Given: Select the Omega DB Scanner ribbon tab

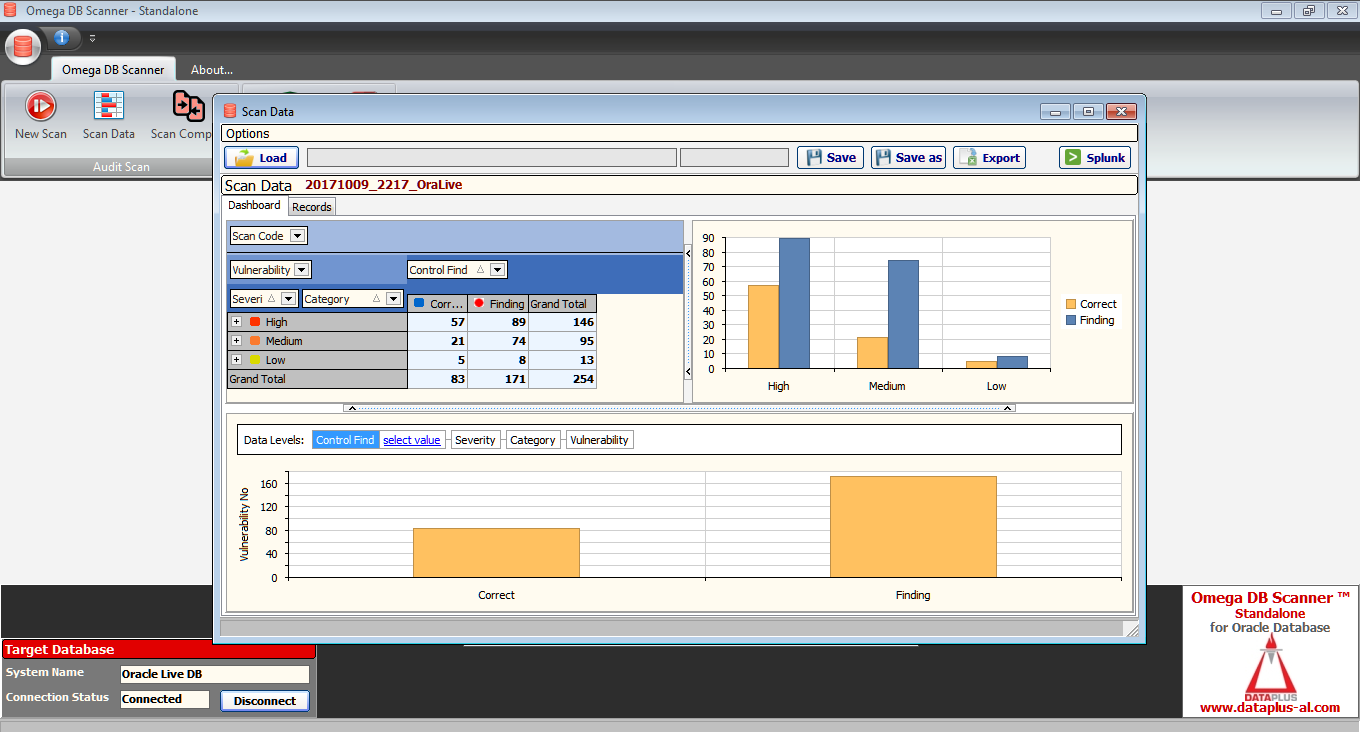Looking at the screenshot, I should point(113,70).
